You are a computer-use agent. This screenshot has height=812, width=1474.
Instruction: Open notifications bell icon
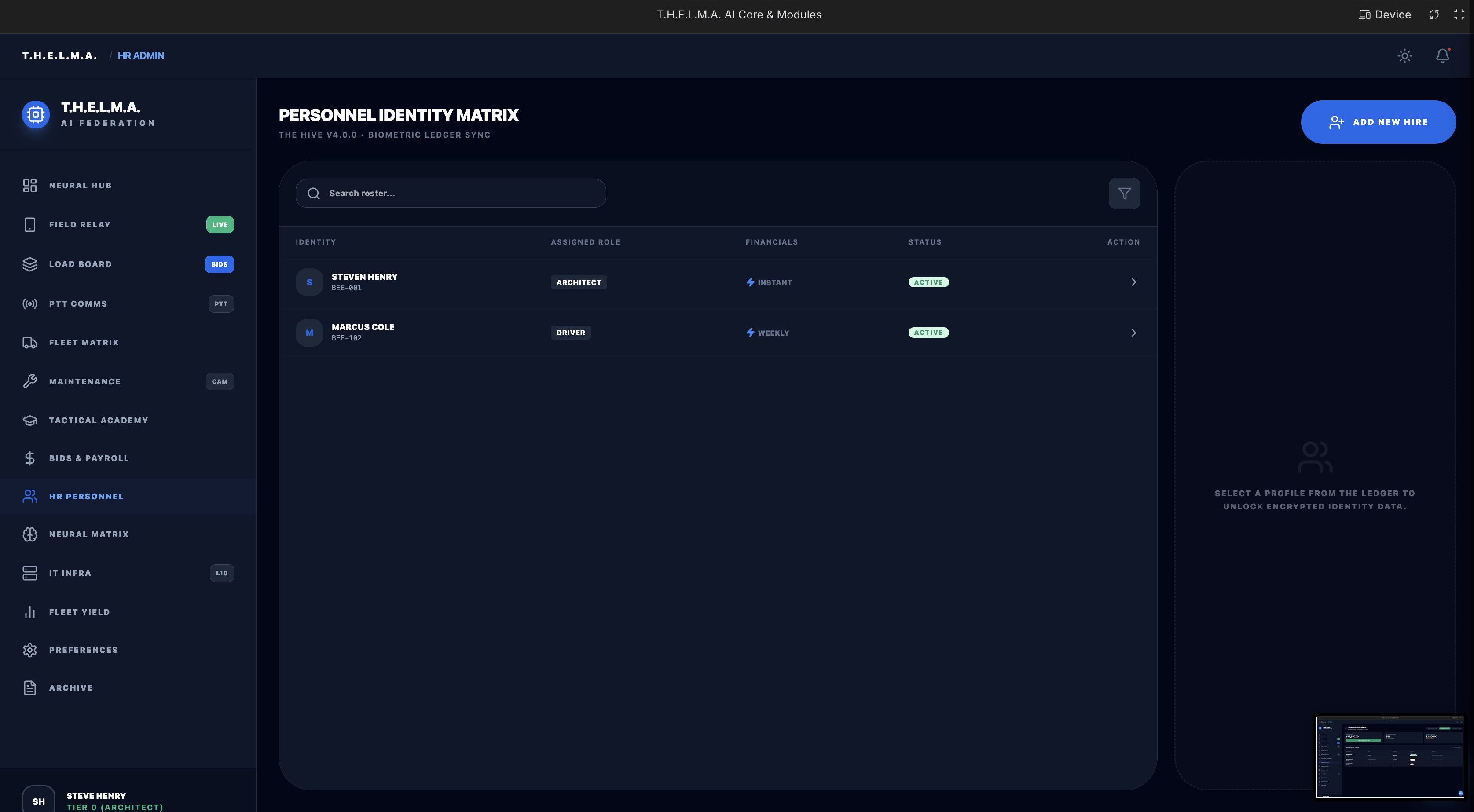(x=1442, y=55)
